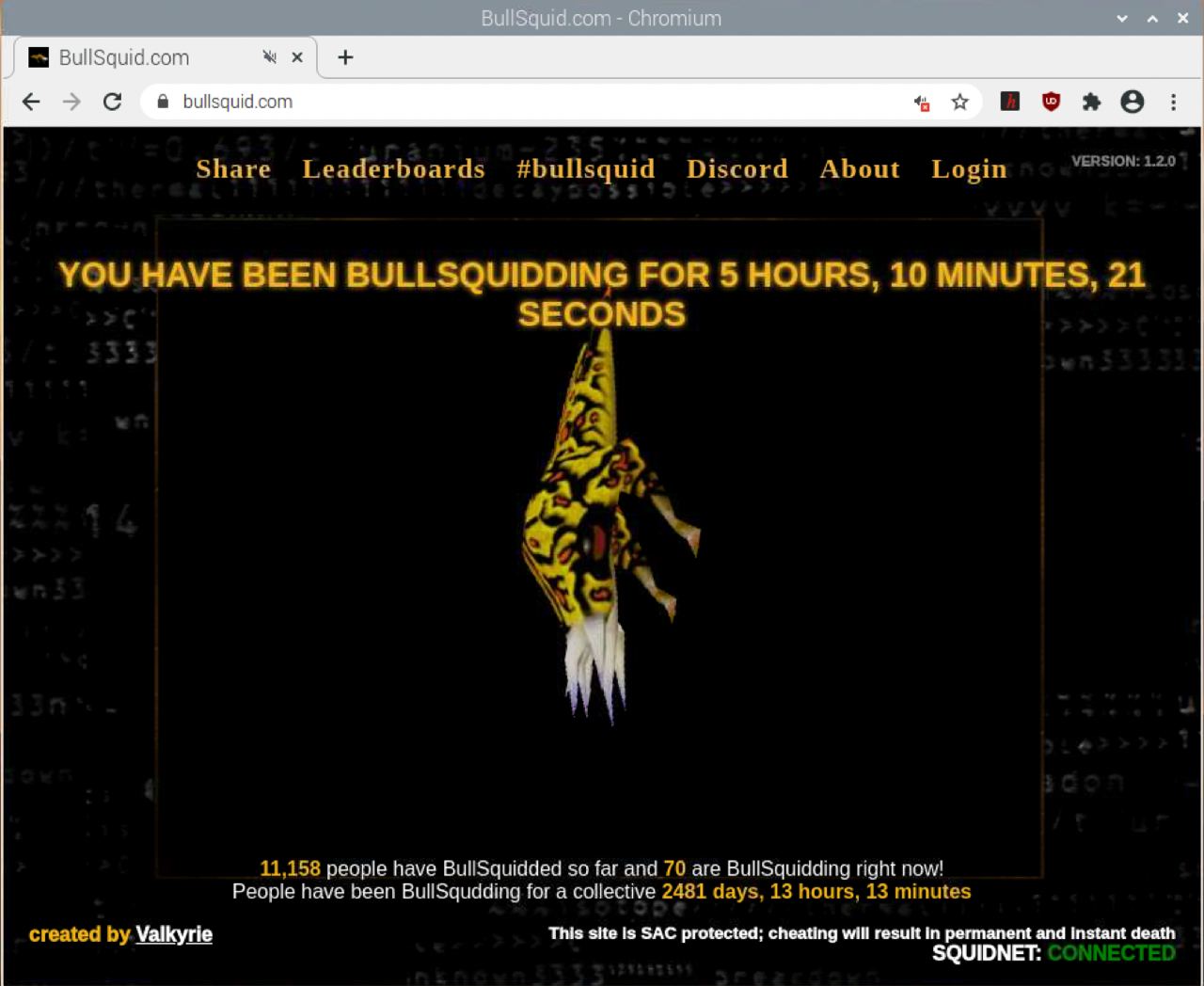Click the Login link
The image size is (1204, 986).
pos(969,170)
